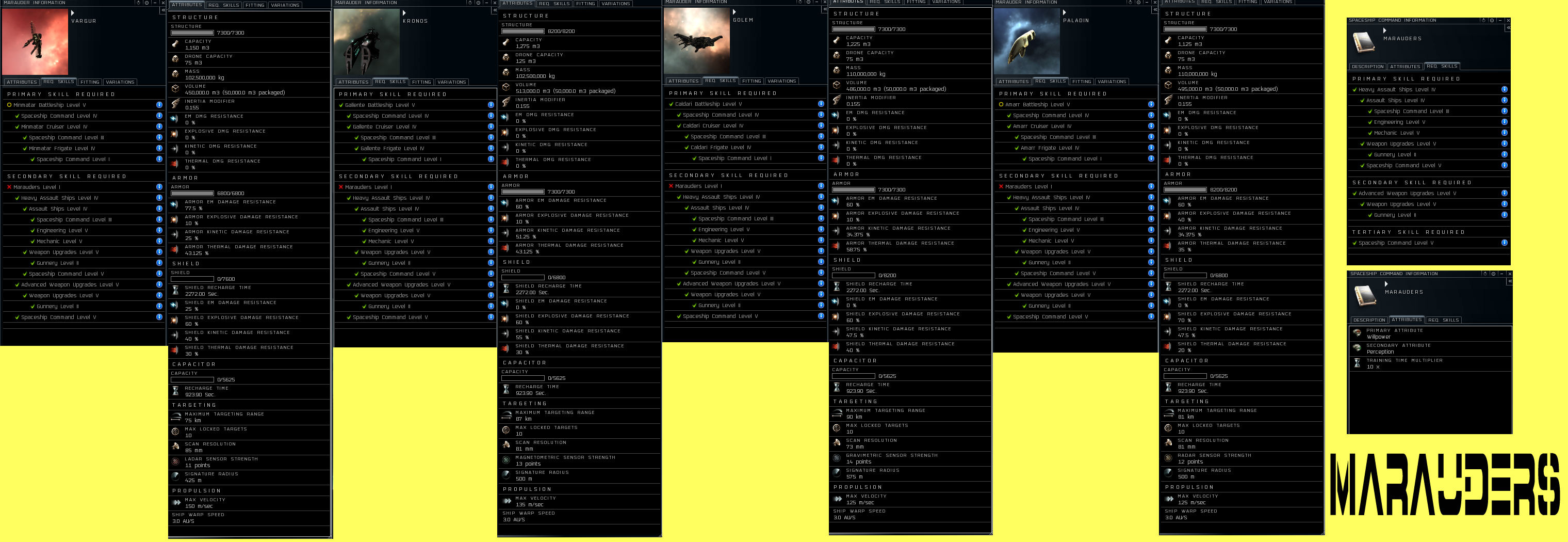1568x542 pixels.
Task: Click the armor EM resistance icon at 77.5 %
Action: pos(175,204)
